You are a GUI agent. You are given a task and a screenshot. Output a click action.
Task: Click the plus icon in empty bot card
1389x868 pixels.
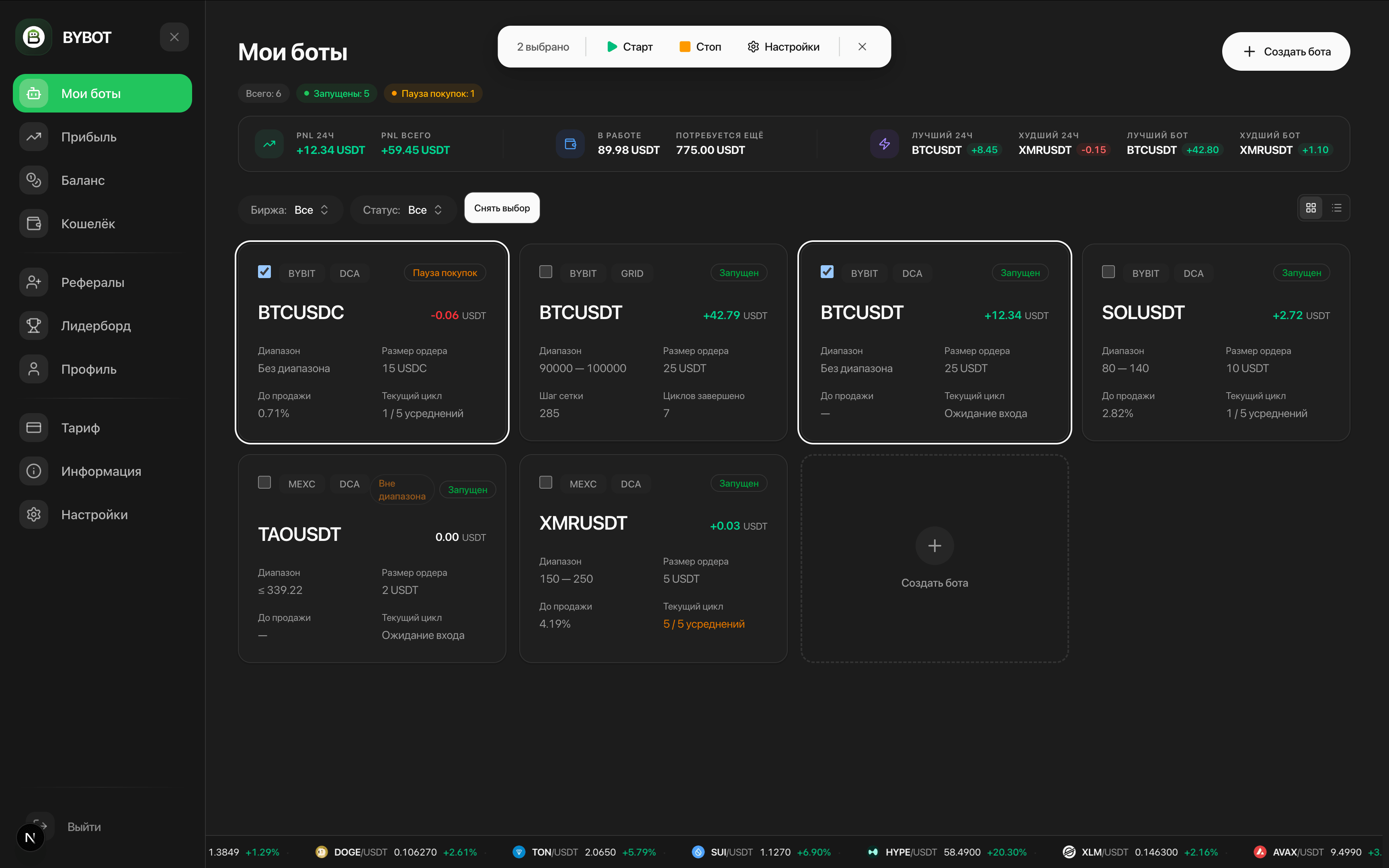tap(934, 545)
